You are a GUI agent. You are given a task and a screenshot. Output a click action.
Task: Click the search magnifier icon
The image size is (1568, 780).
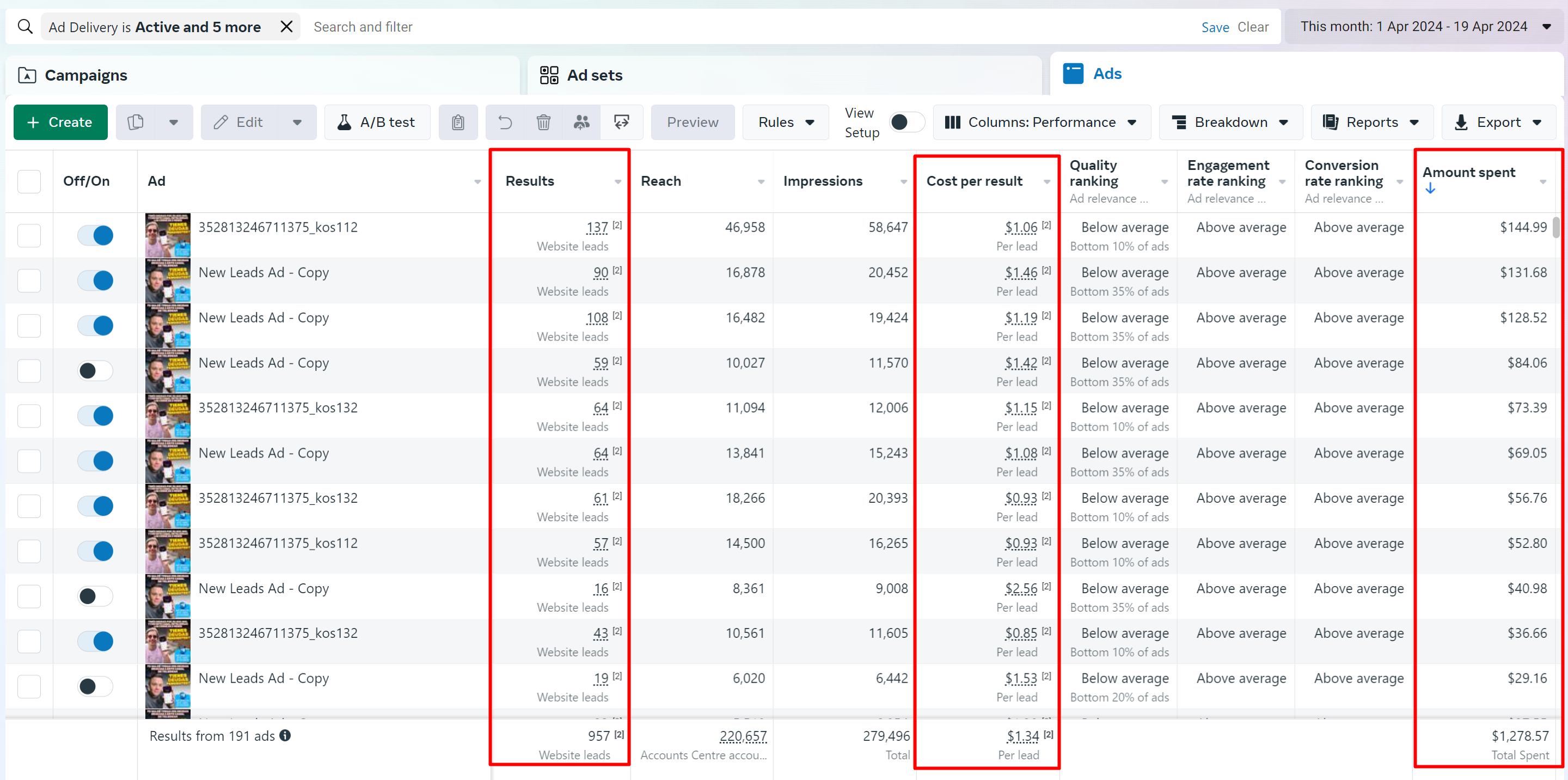(25, 27)
